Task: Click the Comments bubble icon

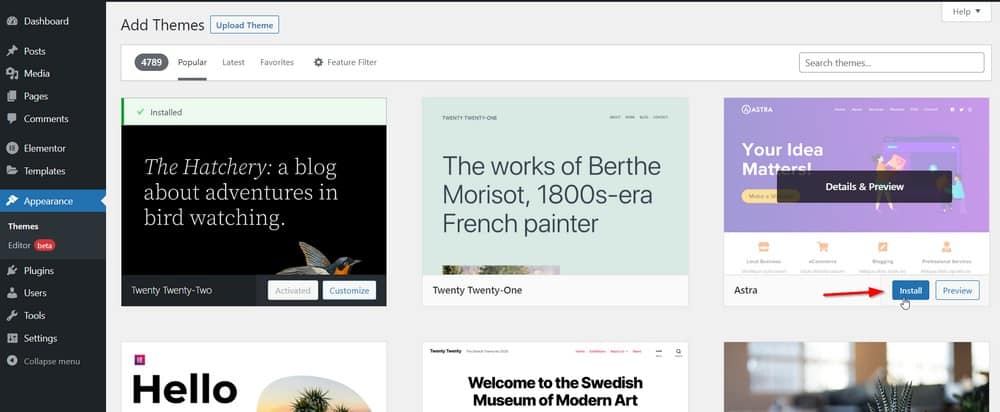Action: pos(12,119)
